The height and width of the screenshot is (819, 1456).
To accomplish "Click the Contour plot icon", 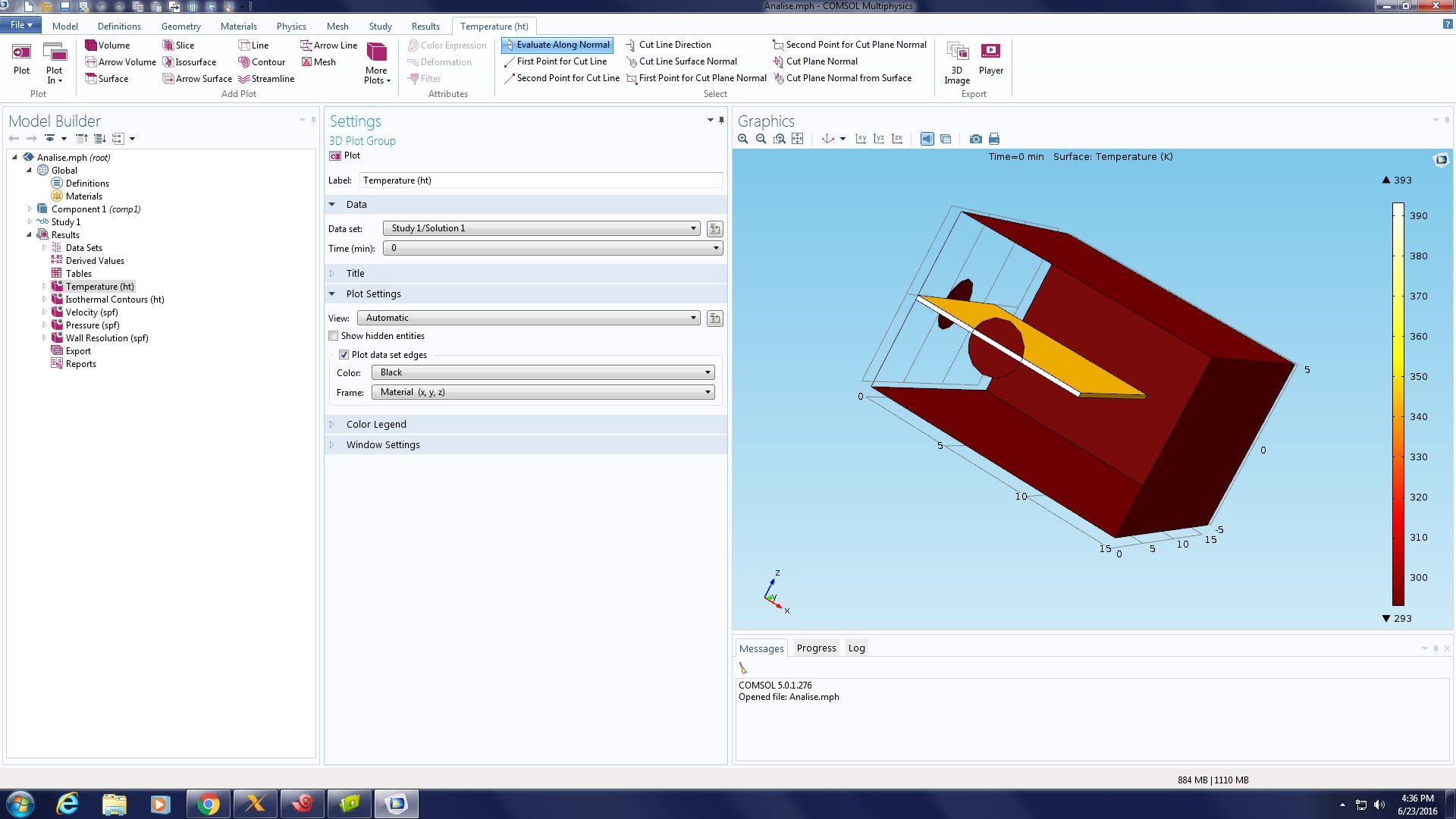I will tap(261, 62).
